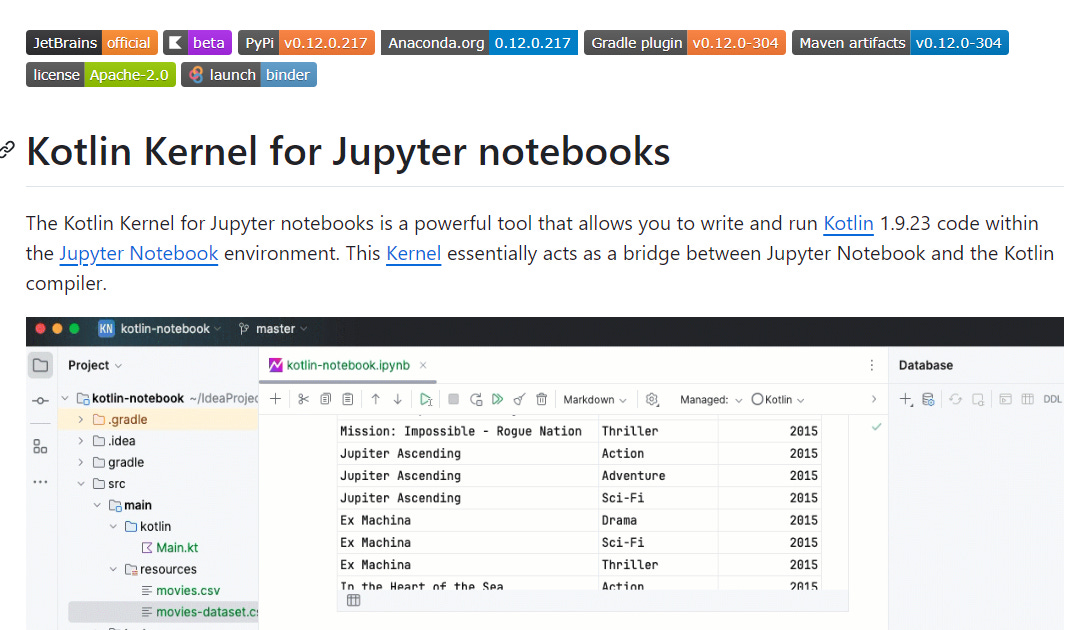This screenshot has height=630, width=1090.
Task: Open the kotlin-notebook project selector dropdown
Action: pos(160,329)
